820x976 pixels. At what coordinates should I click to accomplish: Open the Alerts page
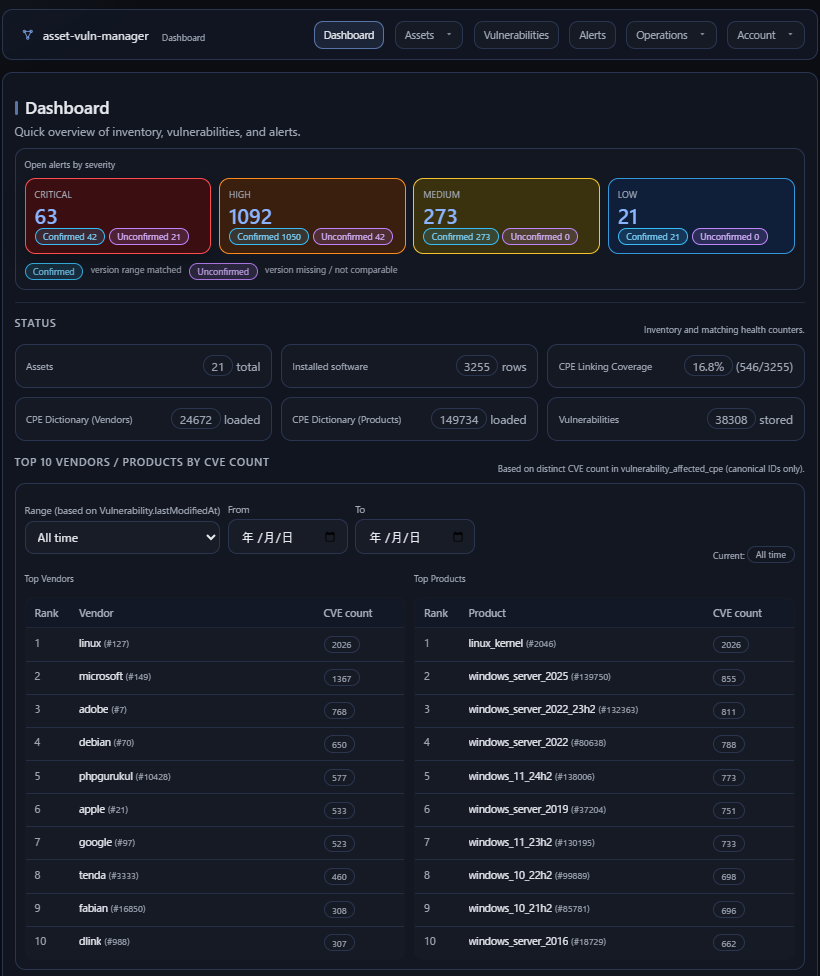tap(592, 34)
